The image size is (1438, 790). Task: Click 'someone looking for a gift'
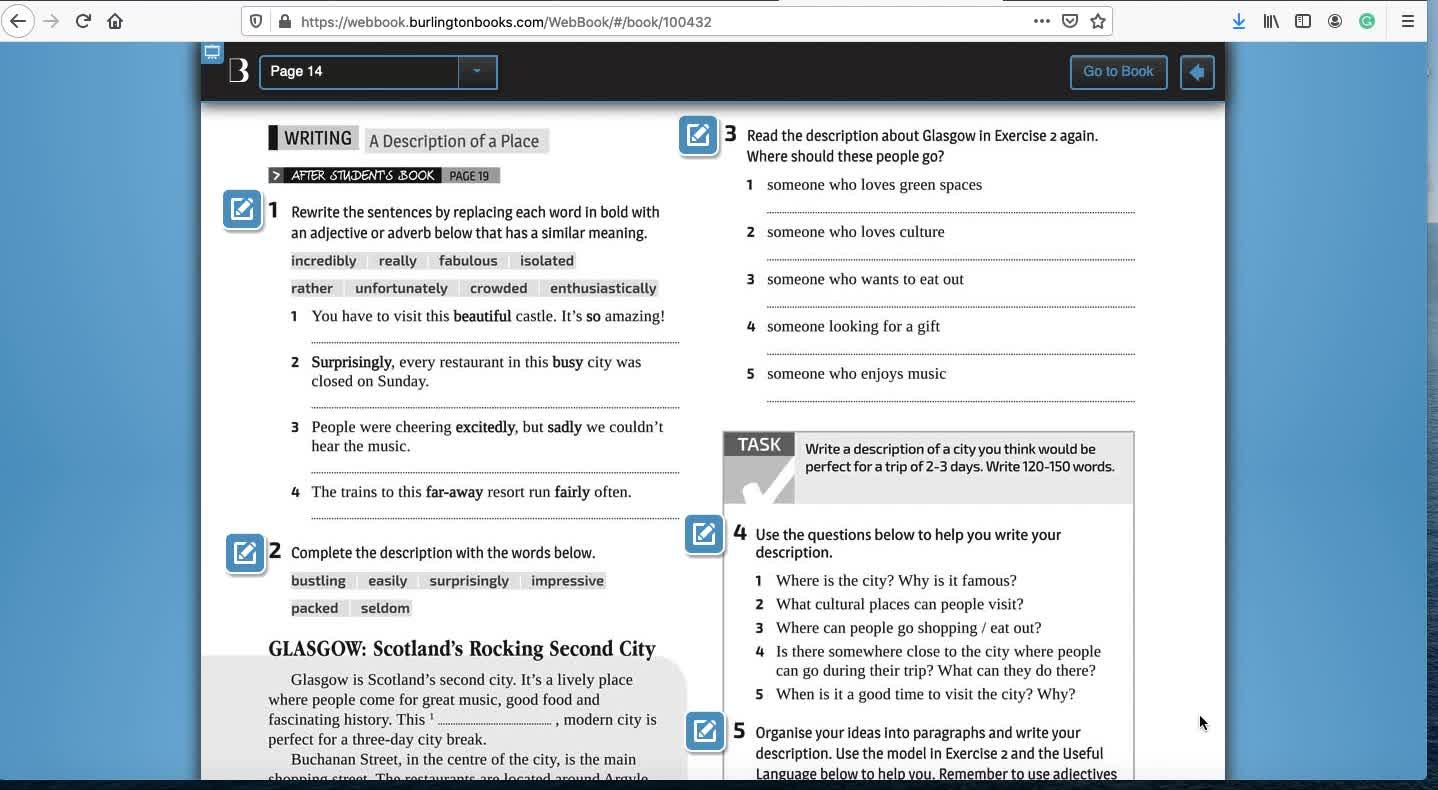[x=853, y=327]
